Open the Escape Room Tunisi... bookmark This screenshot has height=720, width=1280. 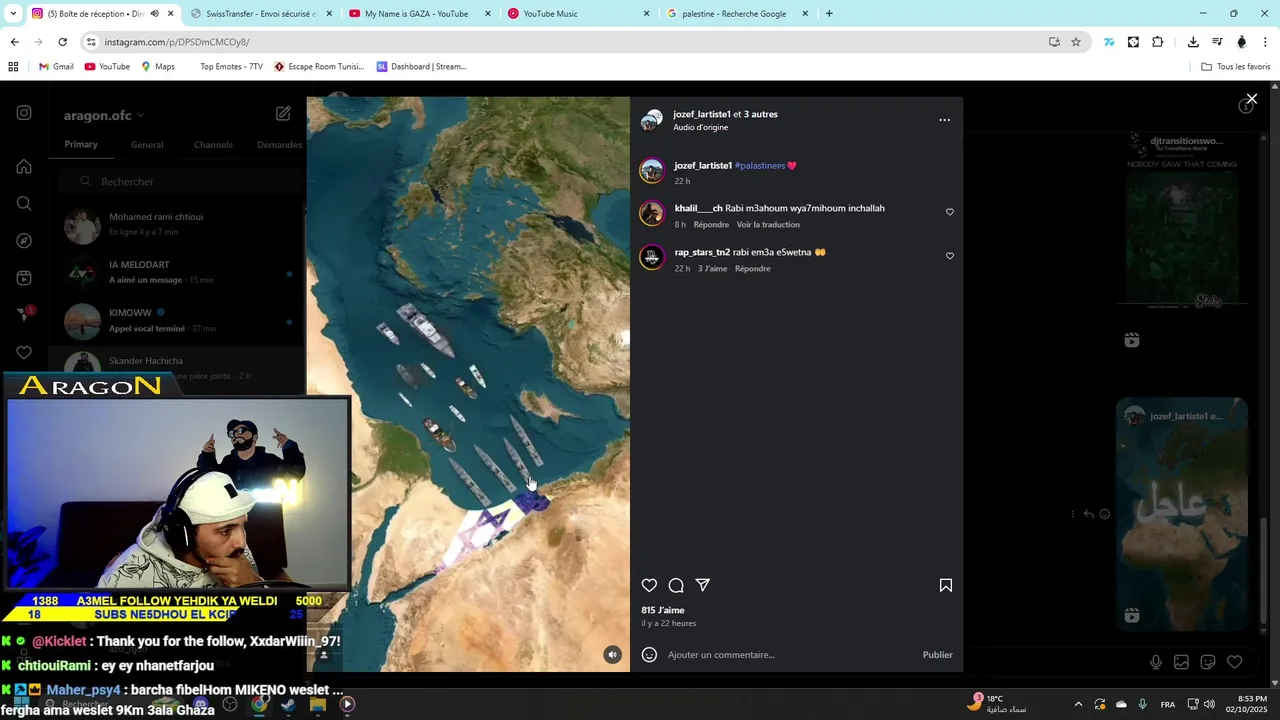[319, 67]
